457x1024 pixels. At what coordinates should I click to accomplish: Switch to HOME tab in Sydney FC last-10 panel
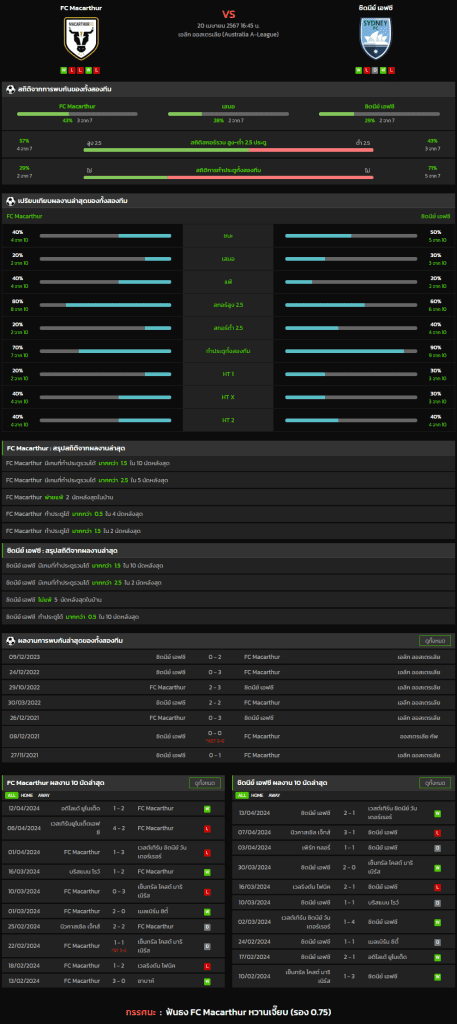257,795
